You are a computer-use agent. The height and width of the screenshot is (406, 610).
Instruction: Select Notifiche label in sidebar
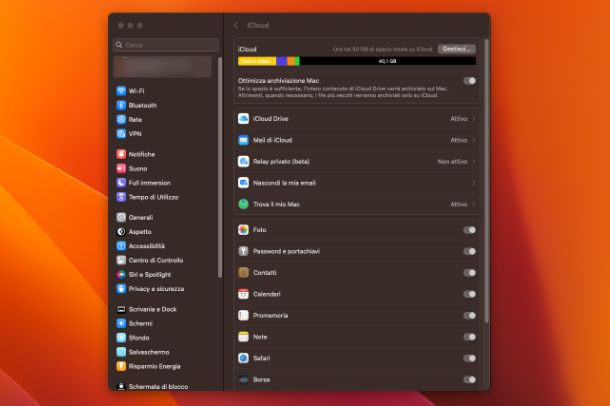click(142, 154)
